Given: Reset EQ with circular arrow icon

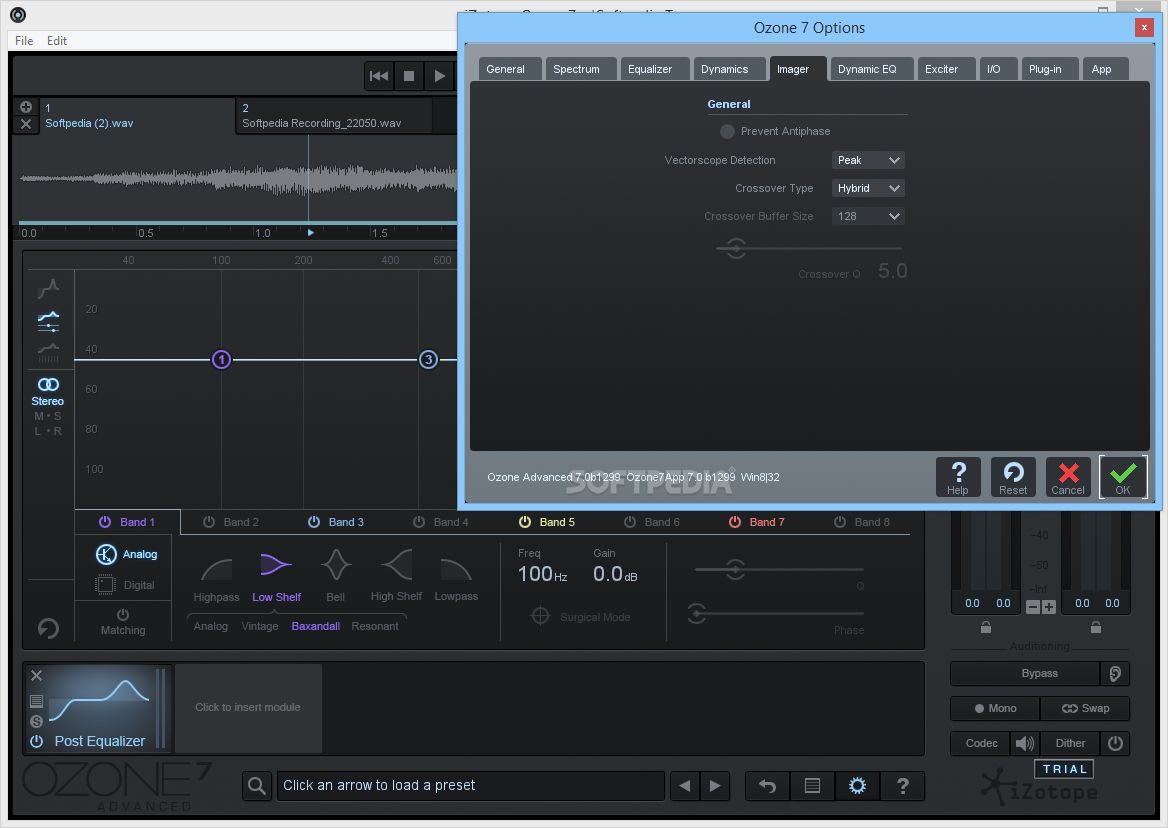Looking at the screenshot, I should (48, 628).
